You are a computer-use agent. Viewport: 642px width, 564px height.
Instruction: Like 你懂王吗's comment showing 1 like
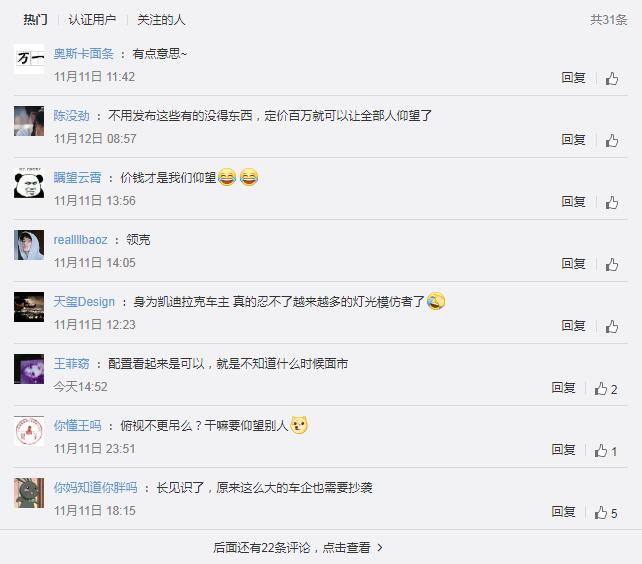coord(606,451)
